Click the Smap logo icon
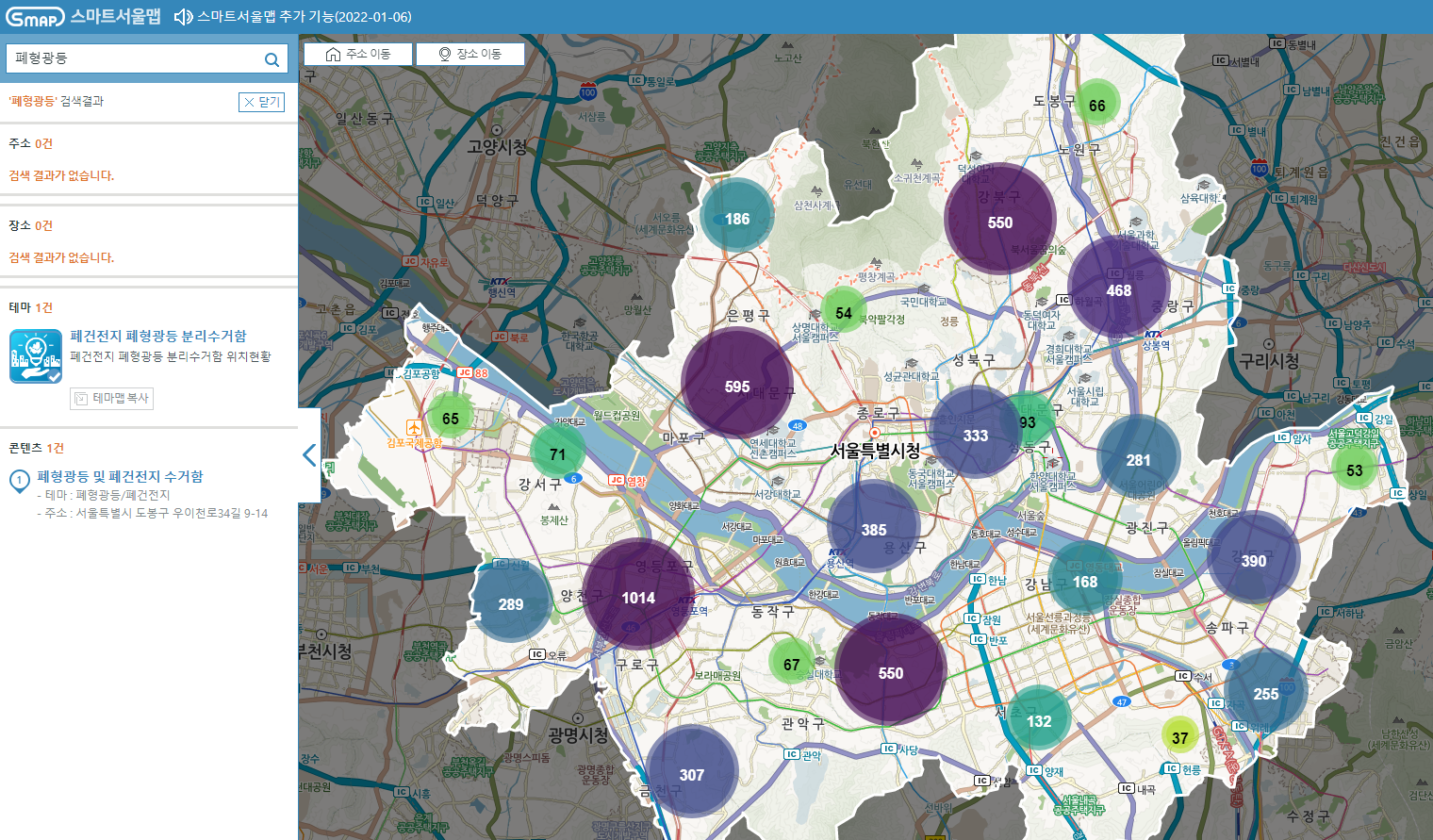Viewport: 1433px width, 840px height. (35, 17)
